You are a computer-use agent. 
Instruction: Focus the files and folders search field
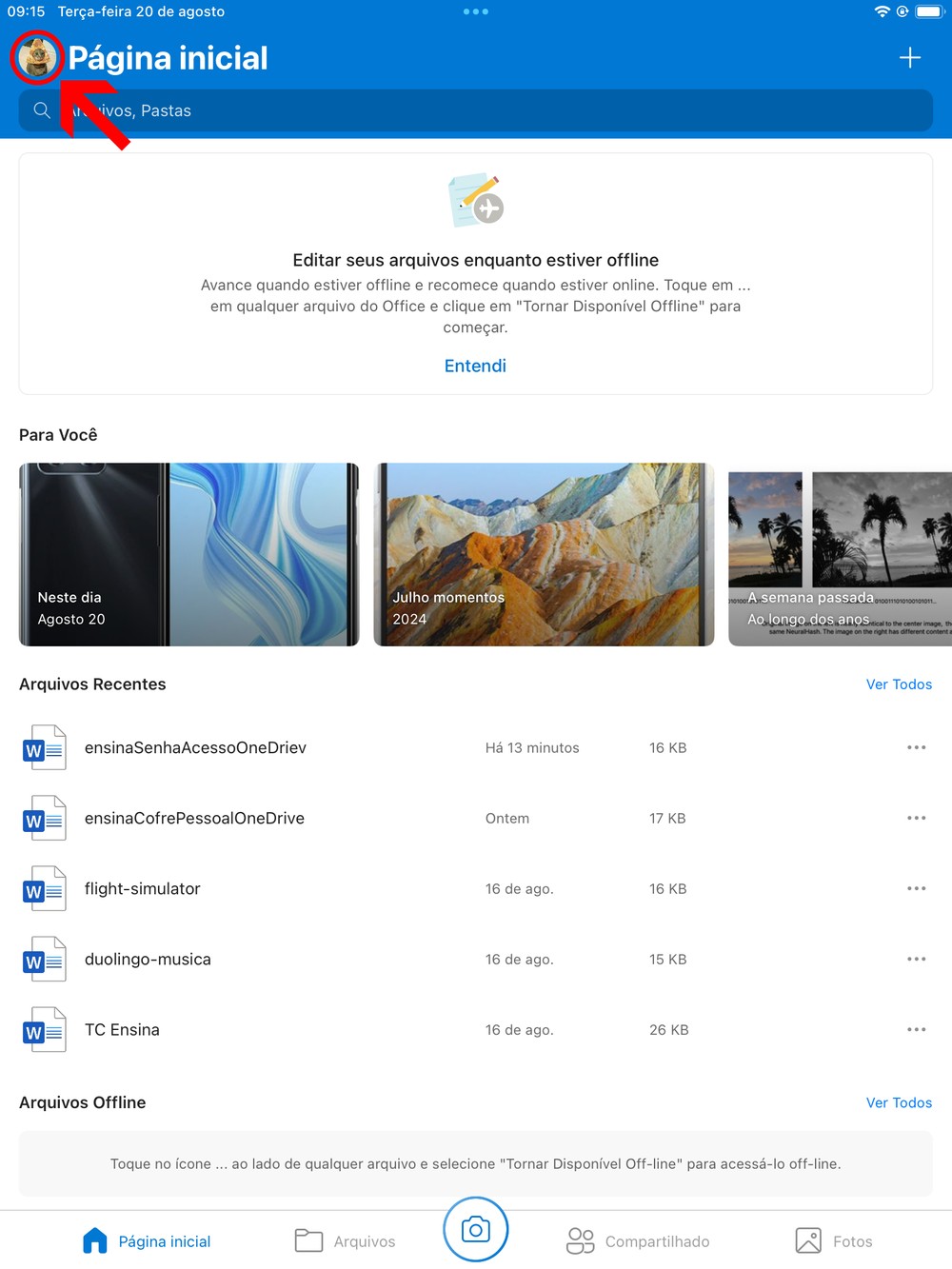(x=476, y=110)
